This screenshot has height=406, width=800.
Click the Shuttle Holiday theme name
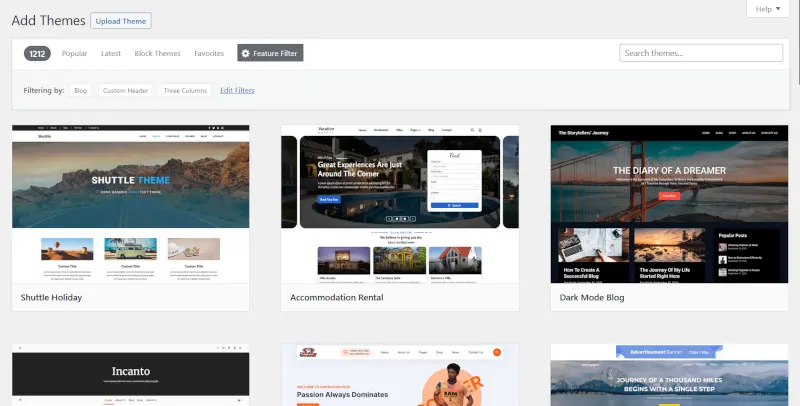click(x=52, y=297)
